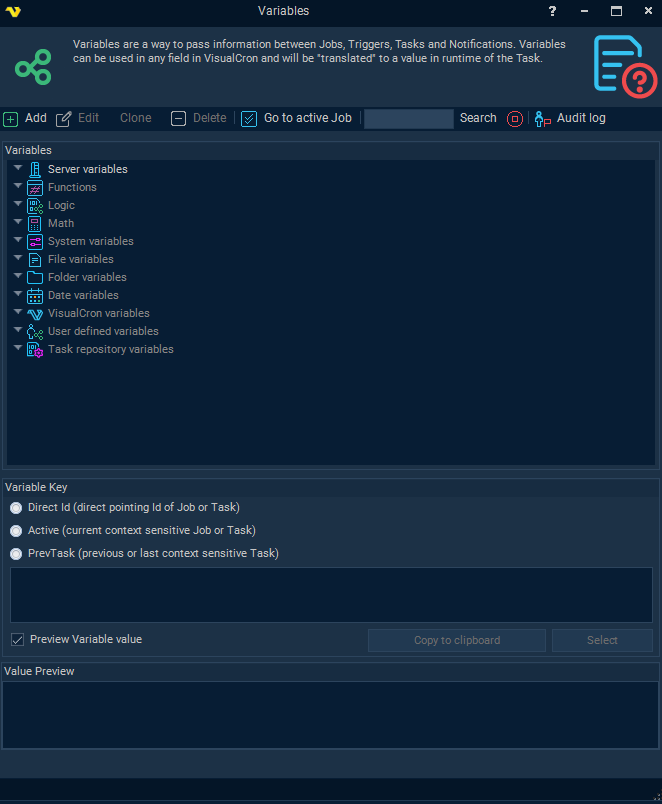Click the Edit pencil icon
662x804 pixels.
coord(64,119)
